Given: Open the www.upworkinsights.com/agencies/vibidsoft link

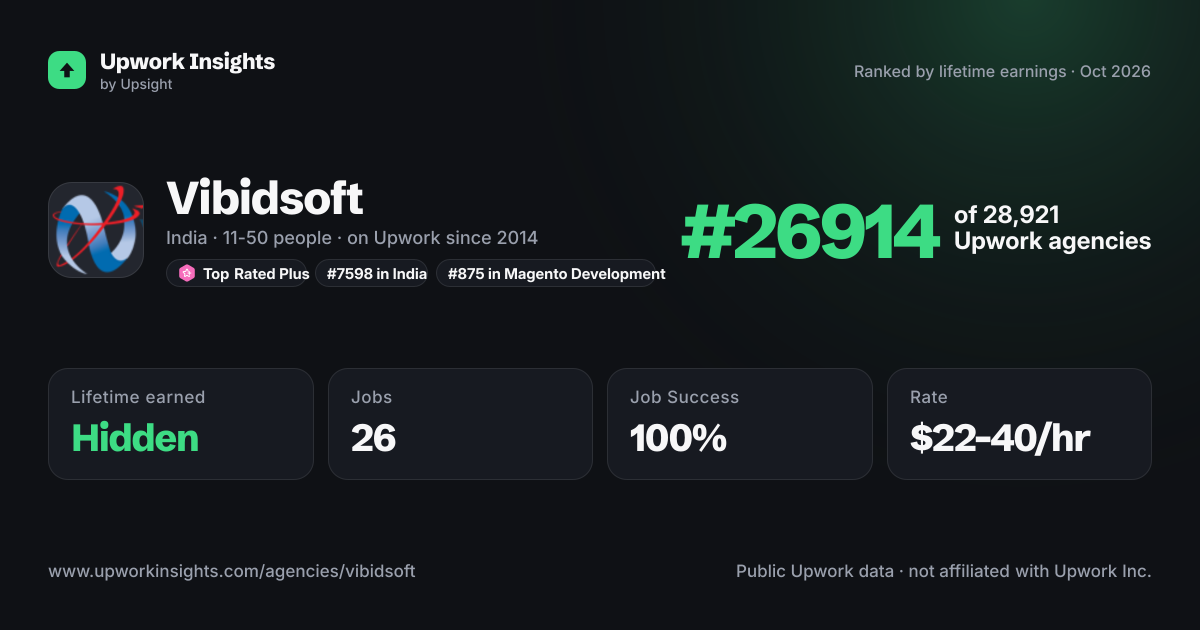Looking at the screenshot, I should pyautogui.click(x=232, y=572).
